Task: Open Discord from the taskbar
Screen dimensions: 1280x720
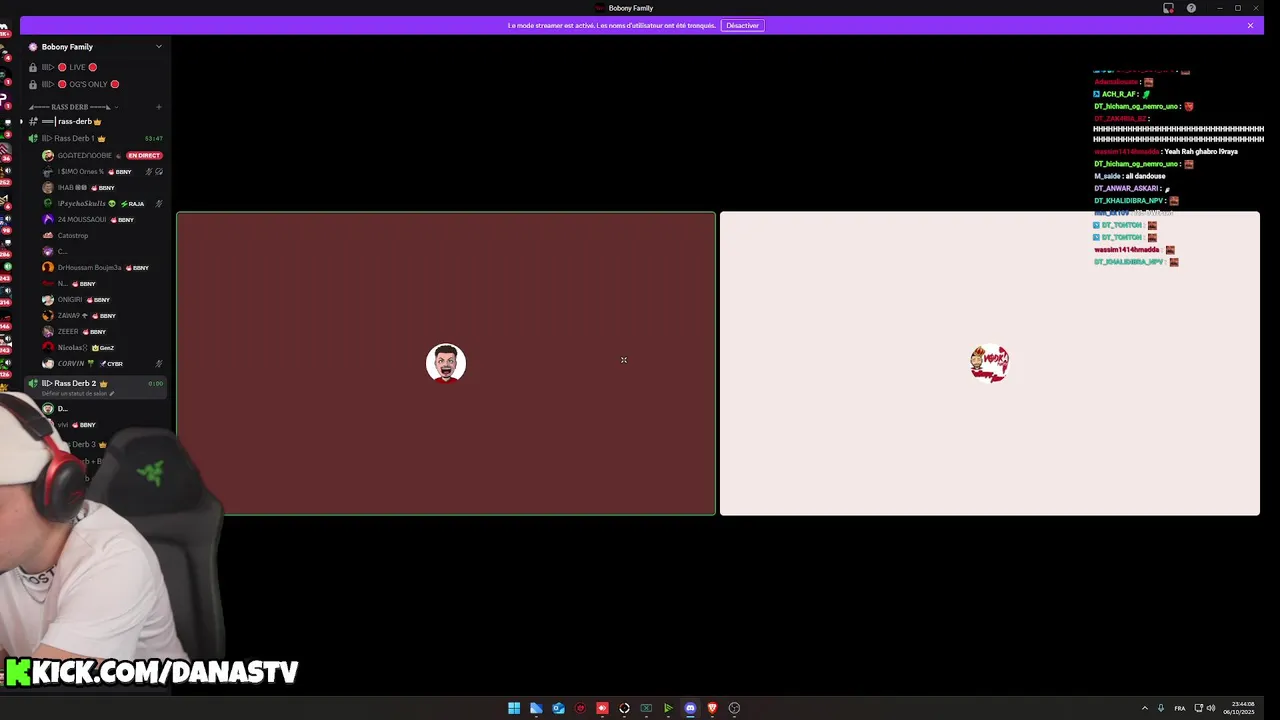Action: click(x=690, y=708)
